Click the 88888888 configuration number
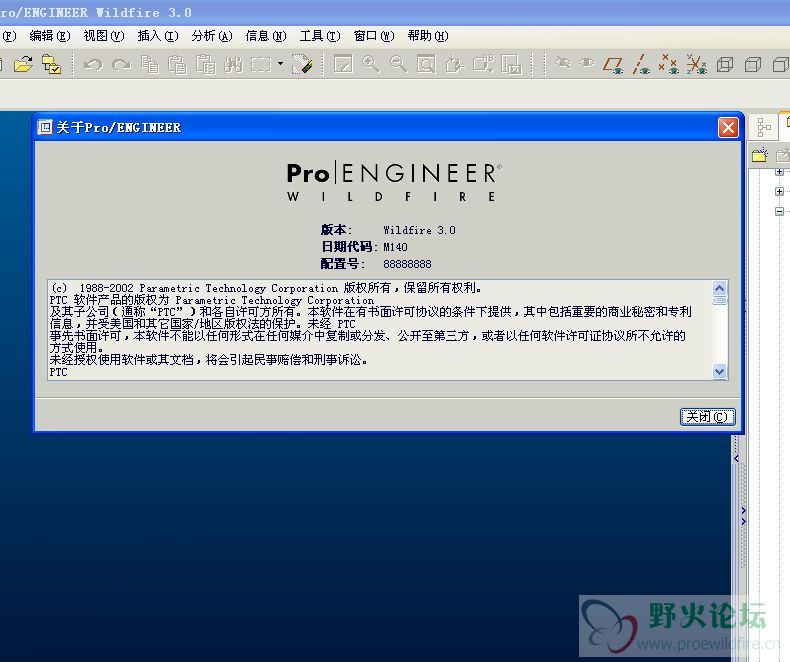Screen dimensions: 790x662 (x=407, y=264)
